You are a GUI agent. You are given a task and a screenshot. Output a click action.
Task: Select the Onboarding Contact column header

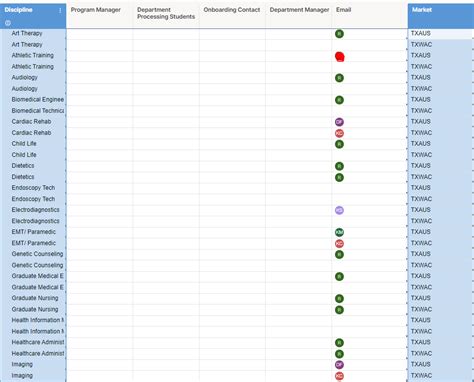click(x=232, y=16)
